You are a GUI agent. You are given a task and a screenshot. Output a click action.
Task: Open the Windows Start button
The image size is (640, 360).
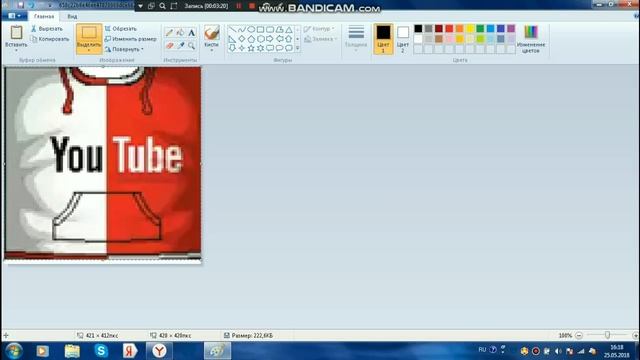point(14,351)
